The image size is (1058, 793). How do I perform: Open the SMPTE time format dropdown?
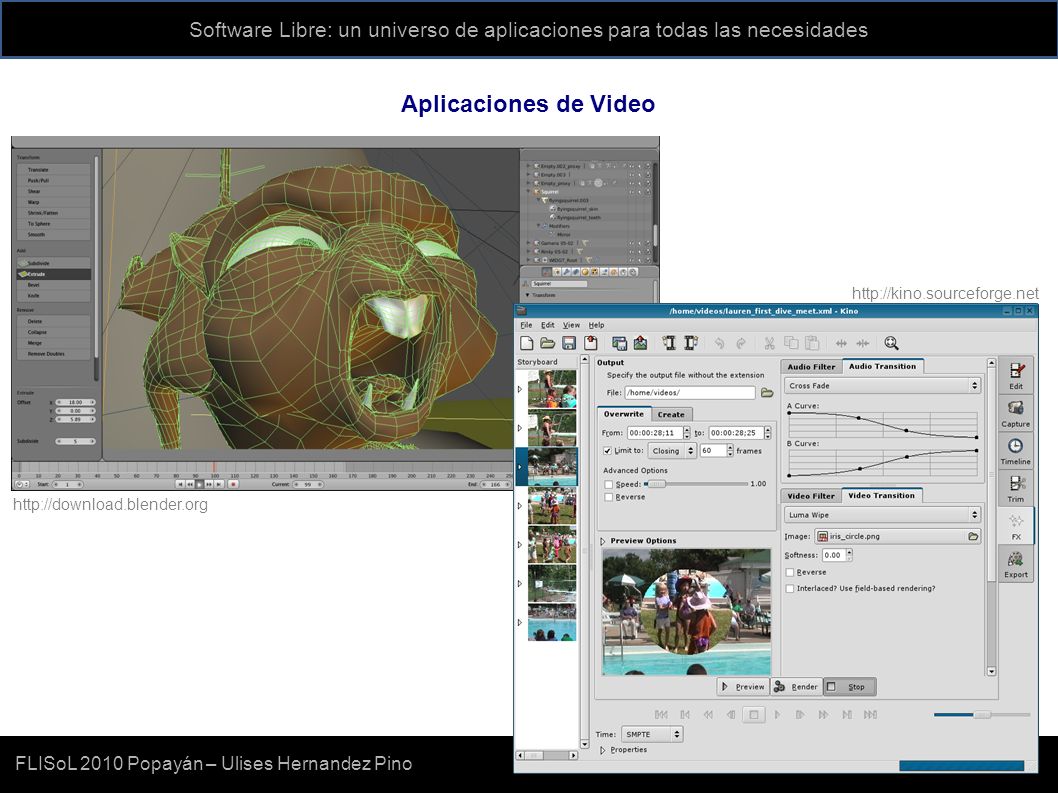click(x=652, y=734)
